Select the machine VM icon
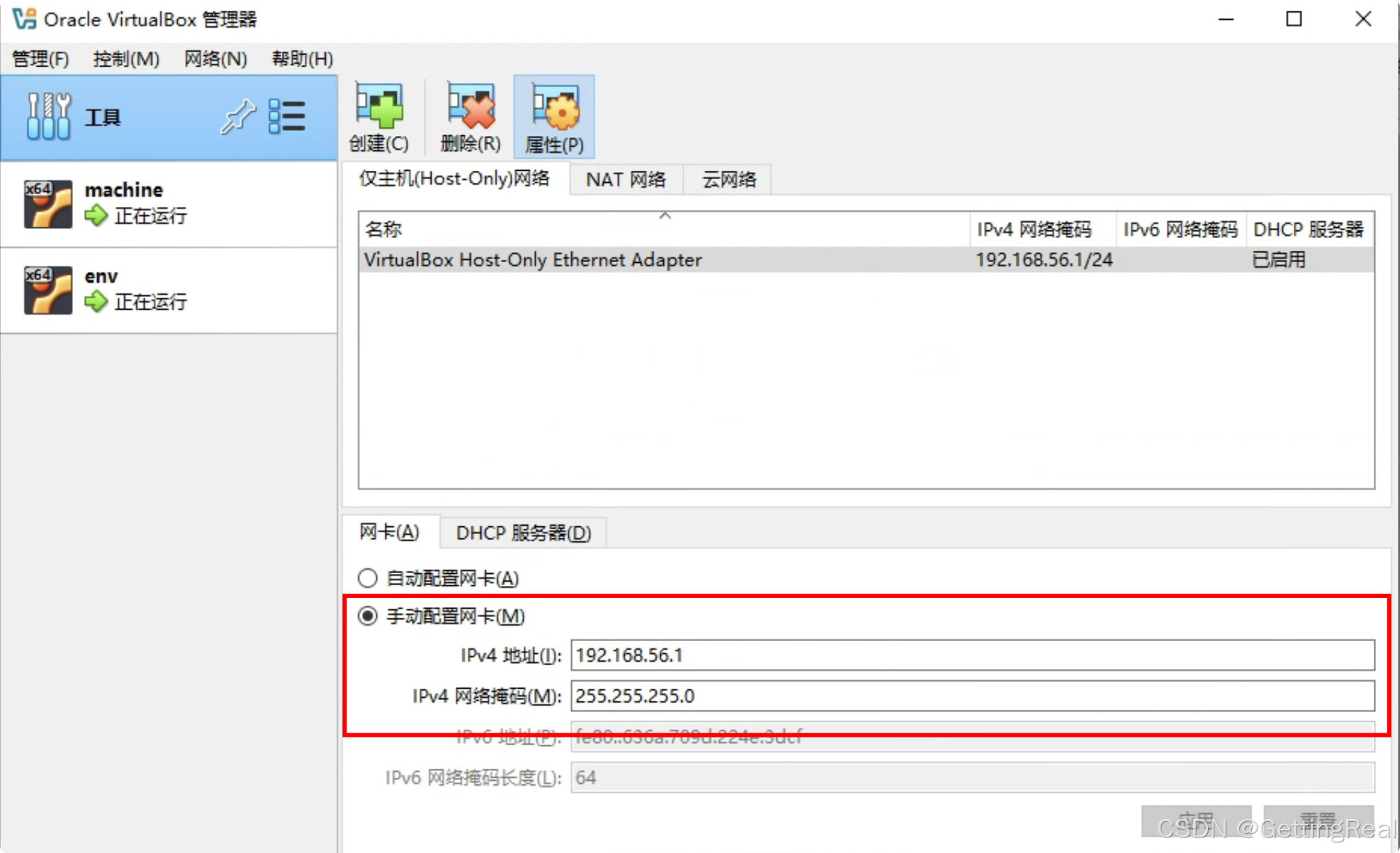The image size is (1400, 853). [48, 204]
